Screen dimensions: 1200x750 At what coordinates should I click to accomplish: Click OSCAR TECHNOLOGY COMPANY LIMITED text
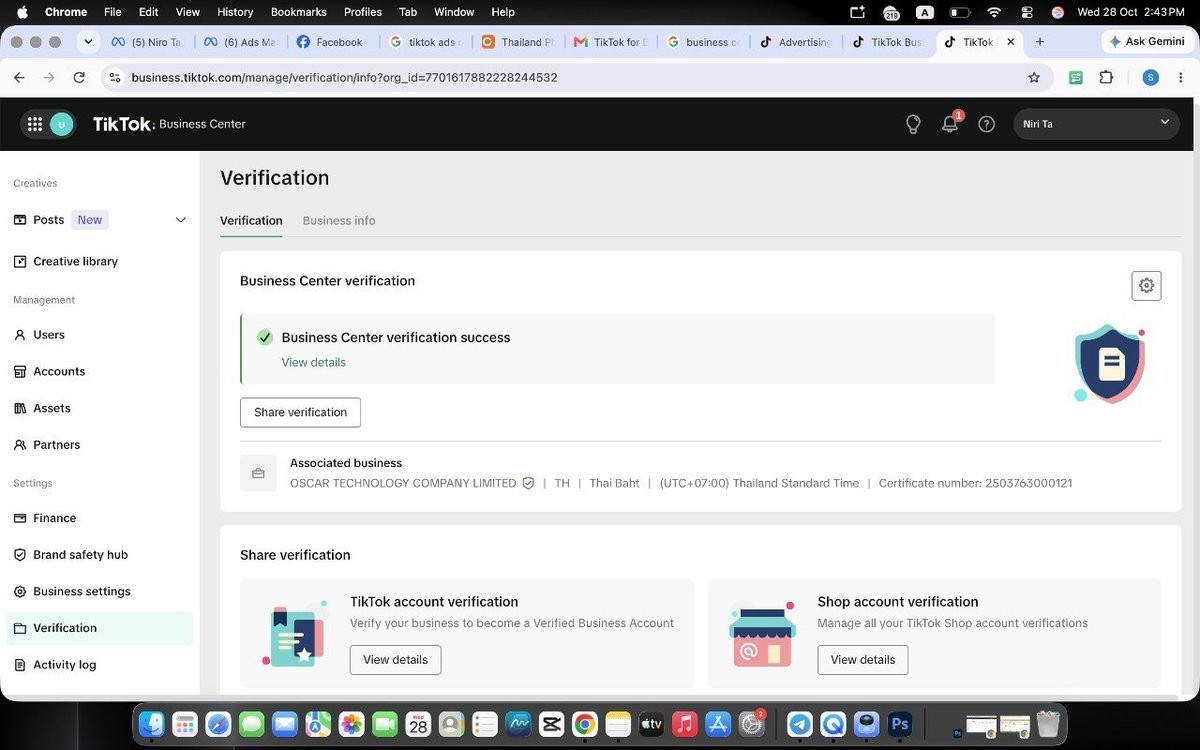tap(403, 483)
